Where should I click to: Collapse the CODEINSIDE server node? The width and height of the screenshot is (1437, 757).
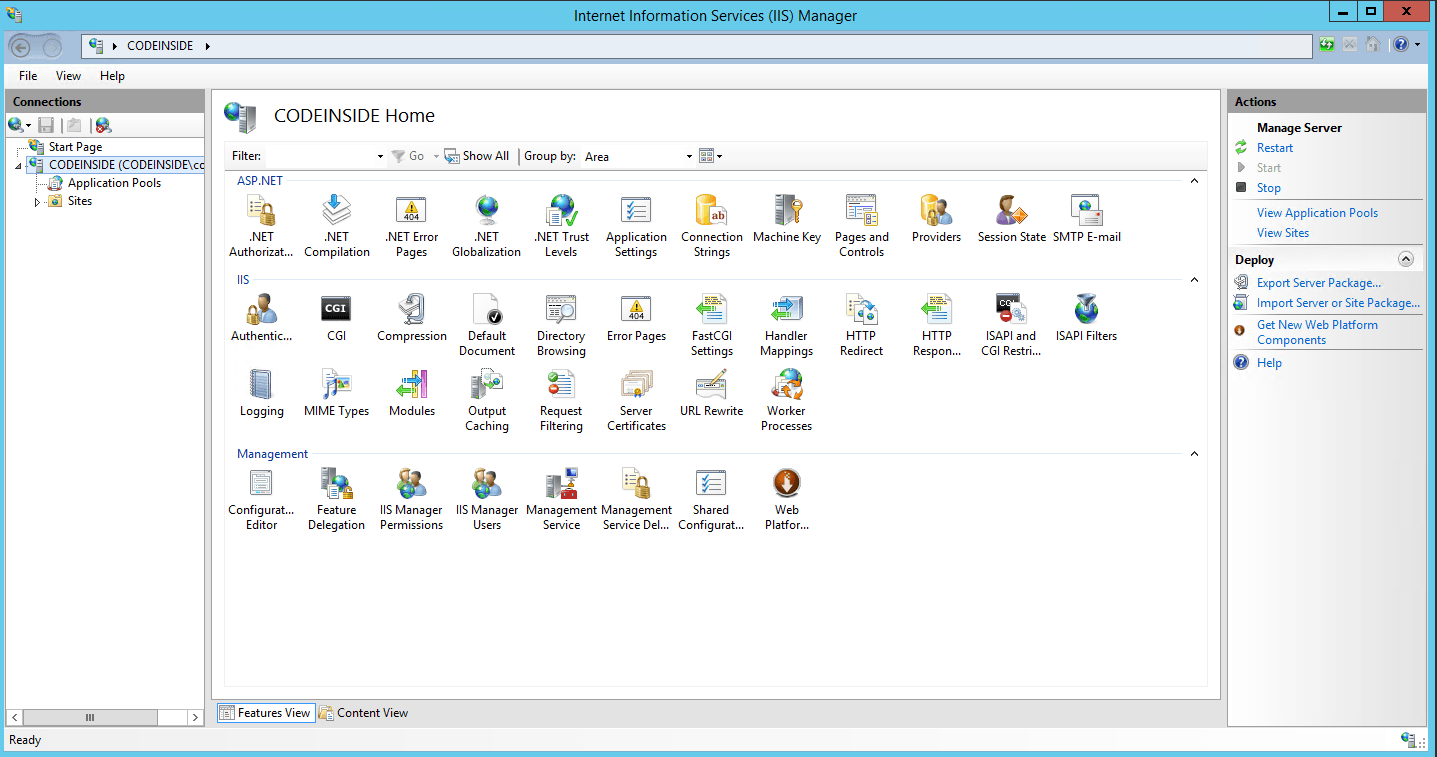[19, 165]
